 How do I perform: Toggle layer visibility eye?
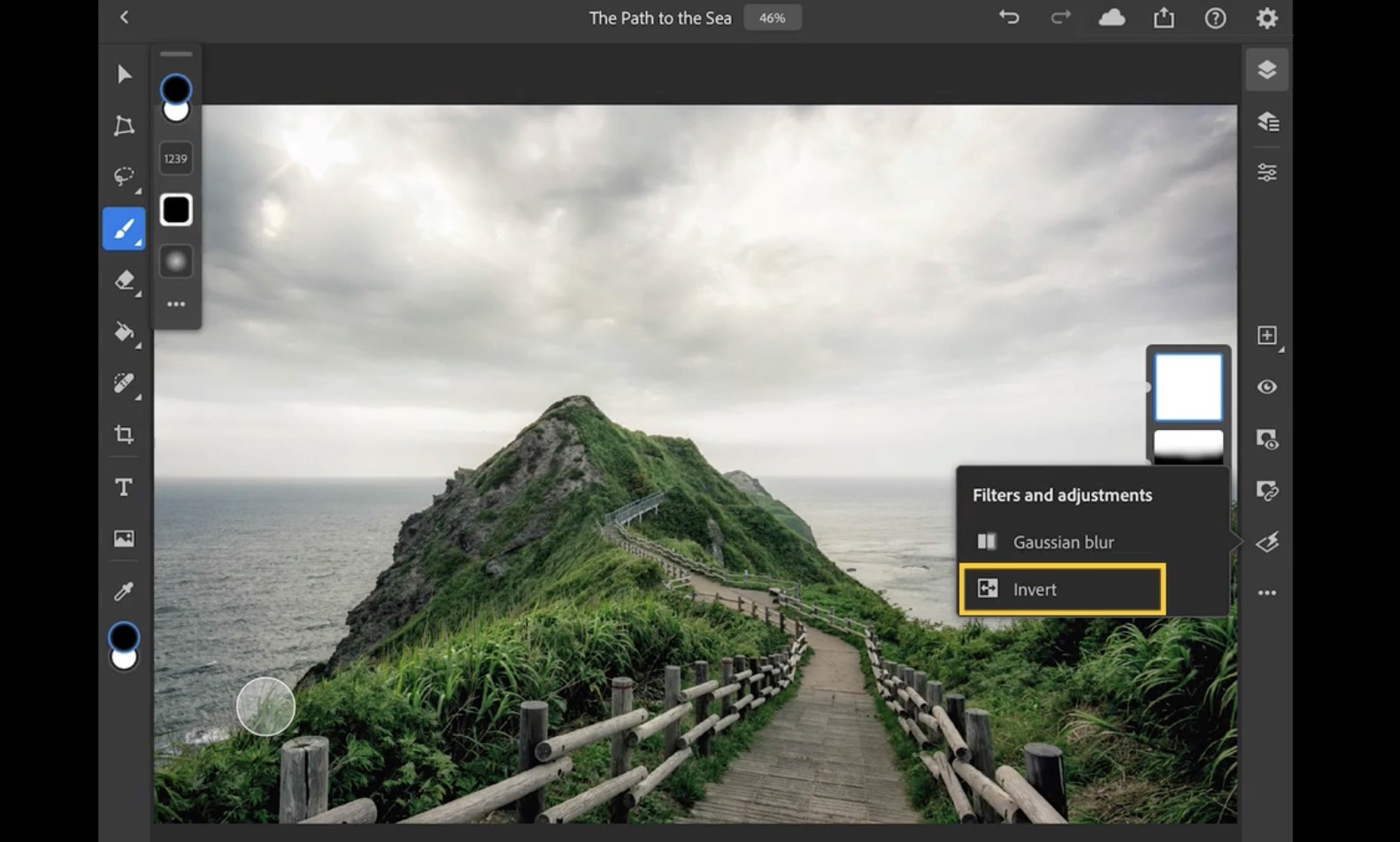click(x=1267, y=387)
